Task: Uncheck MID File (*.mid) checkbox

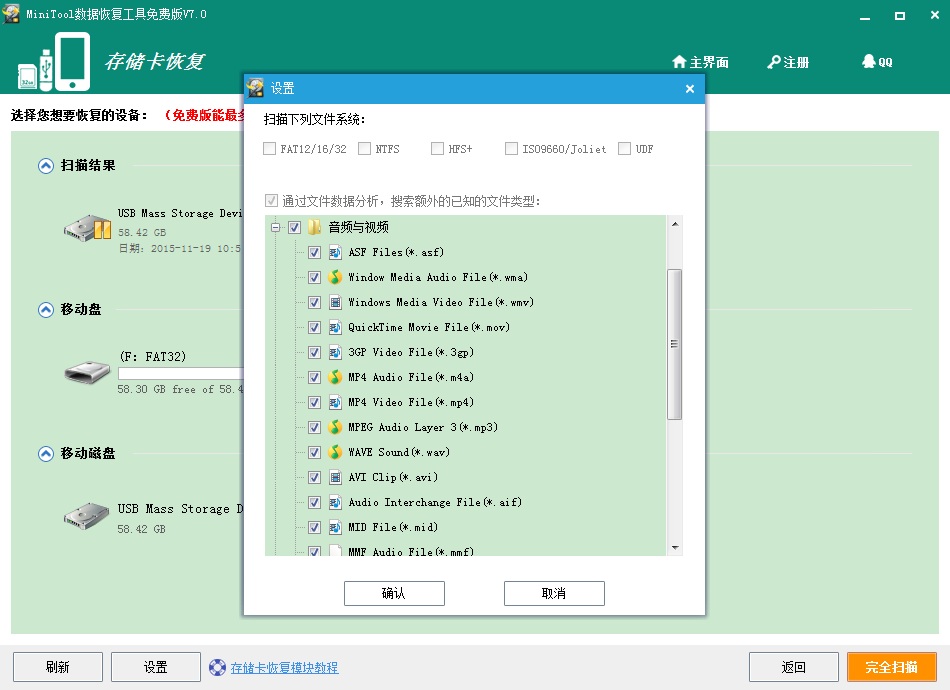Action: [314, 527]
